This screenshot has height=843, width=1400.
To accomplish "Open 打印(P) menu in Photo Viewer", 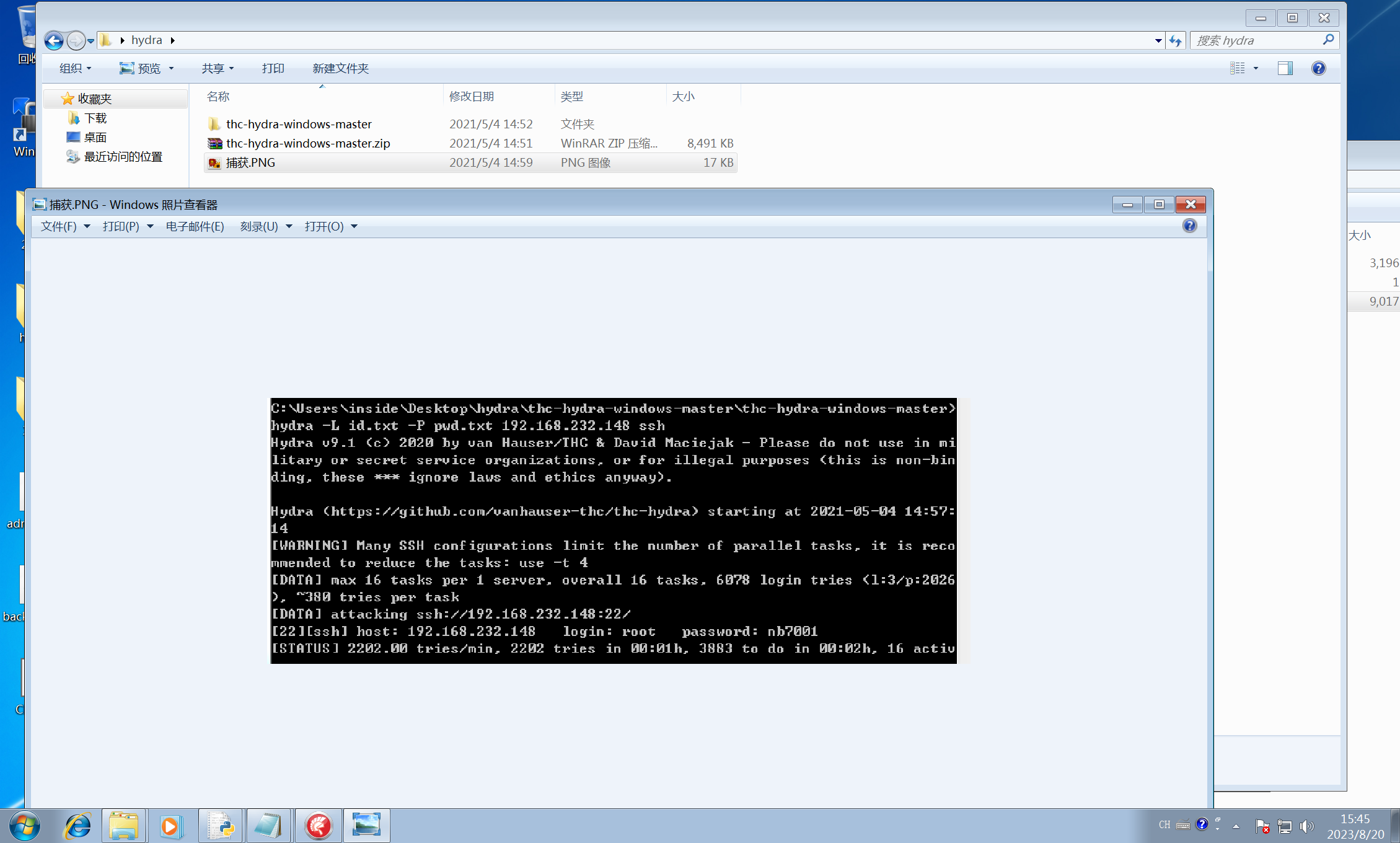I will click(x=128, y=226).
